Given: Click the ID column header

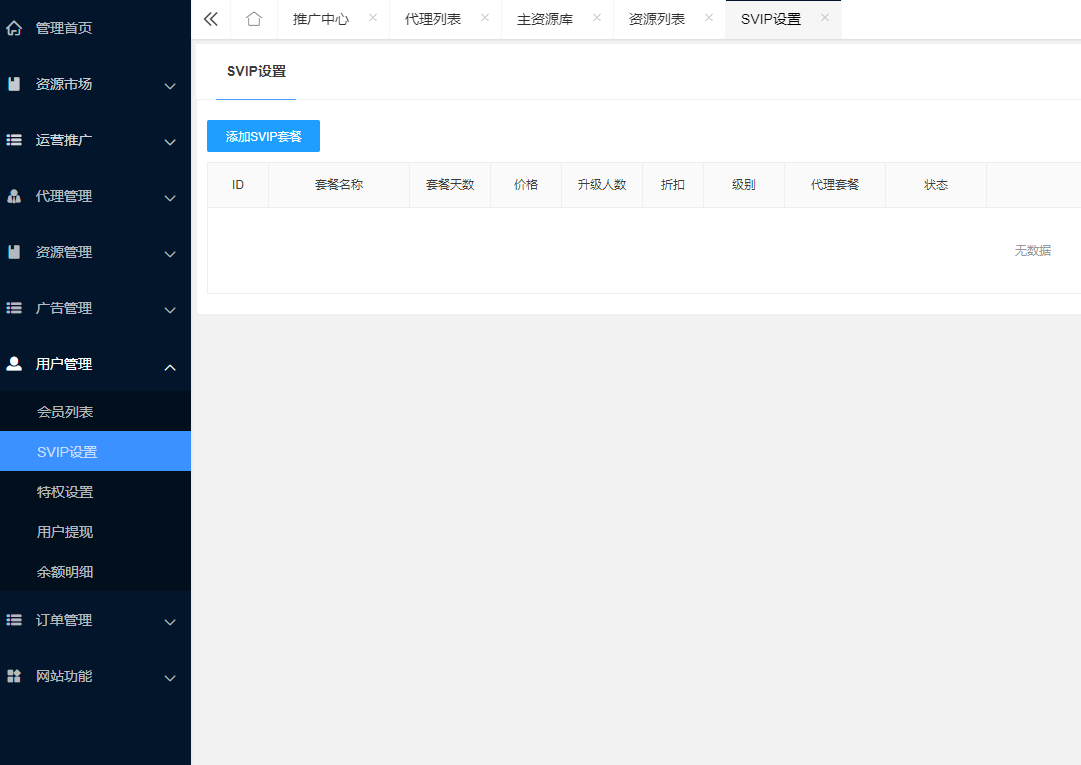Looking at the screenshot, I should 238,185.
